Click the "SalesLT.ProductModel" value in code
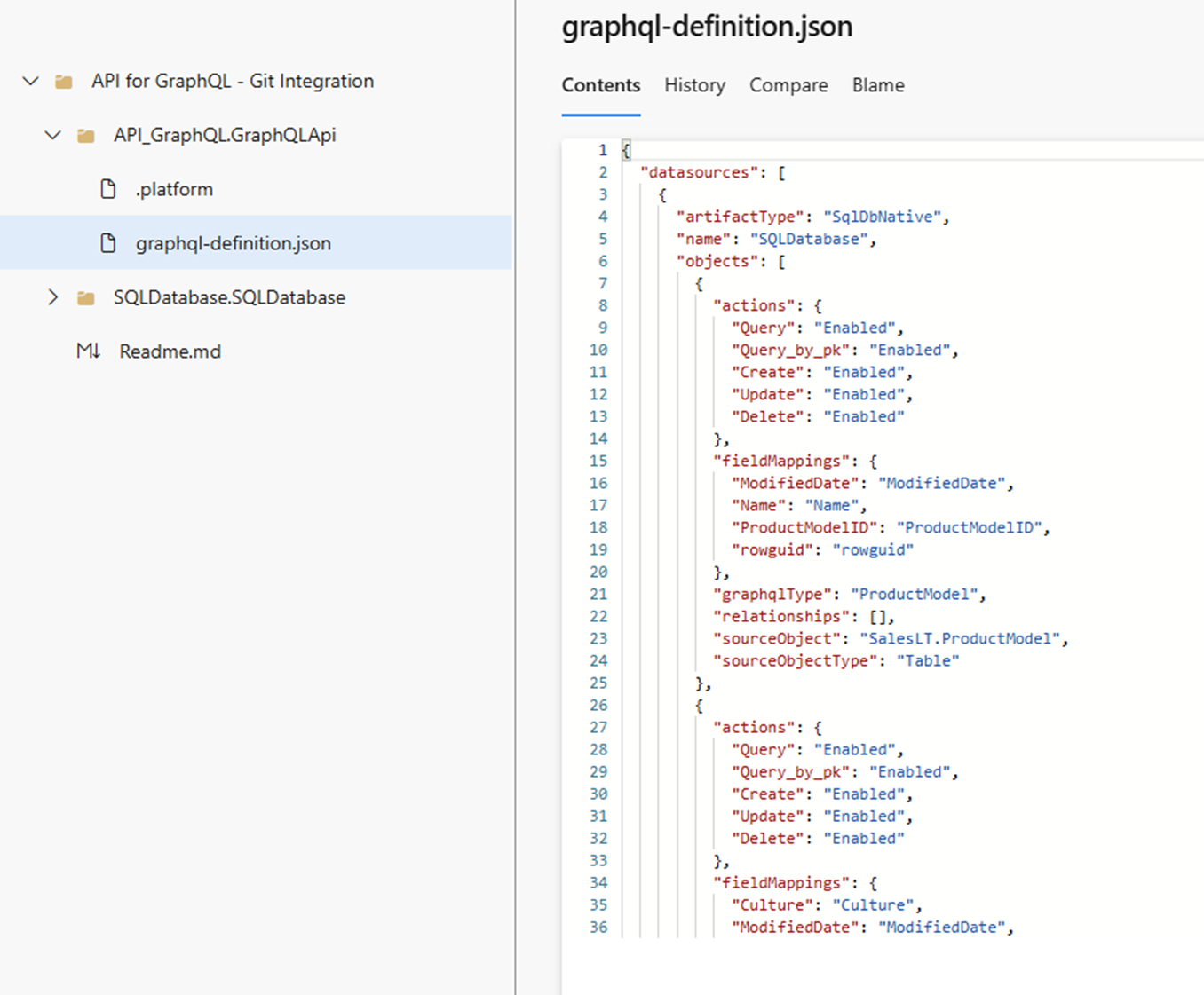Image resolution: width=1204 pixels, height=995 pixels. pos(959,638)
